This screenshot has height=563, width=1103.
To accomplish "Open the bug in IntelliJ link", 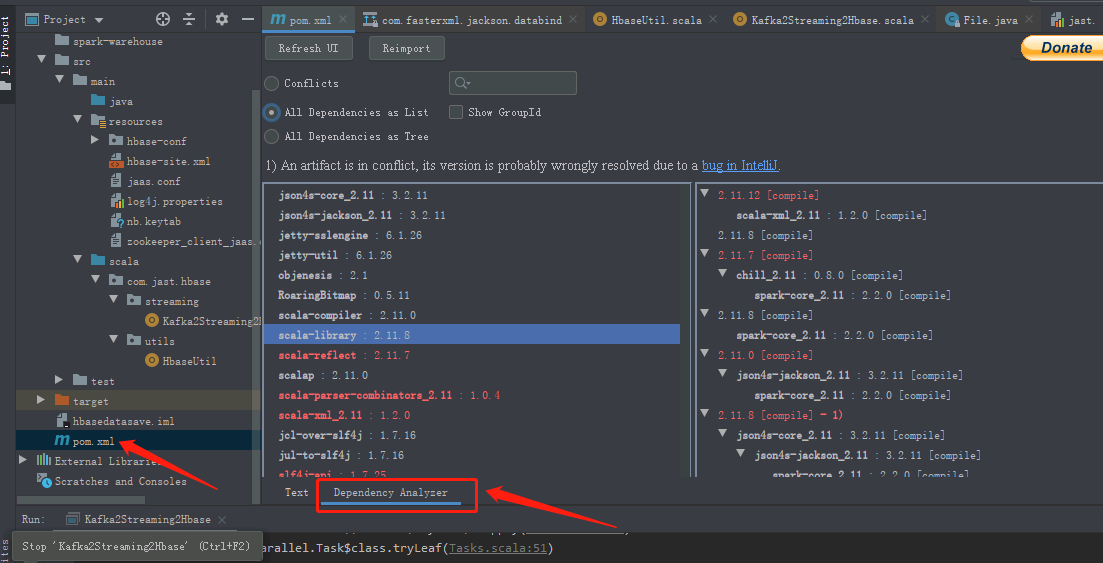I will click(740, 166).
